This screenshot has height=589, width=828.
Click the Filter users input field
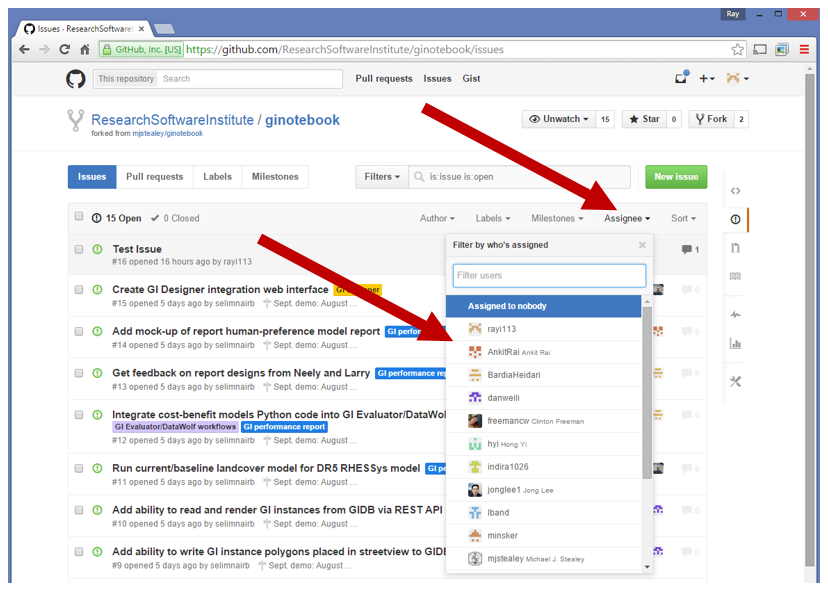(549, 276)
